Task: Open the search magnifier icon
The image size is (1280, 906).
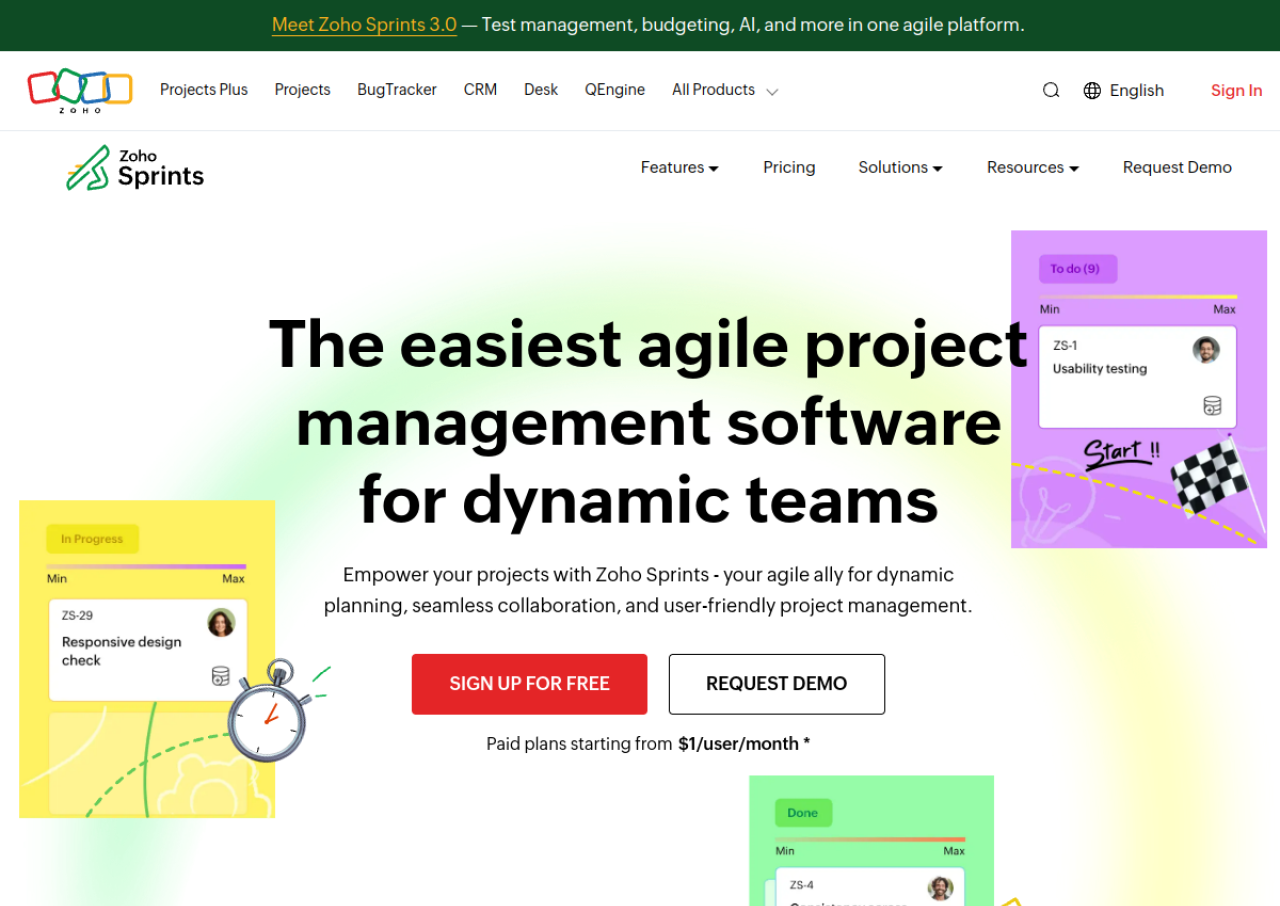Action: (1051, 90)
